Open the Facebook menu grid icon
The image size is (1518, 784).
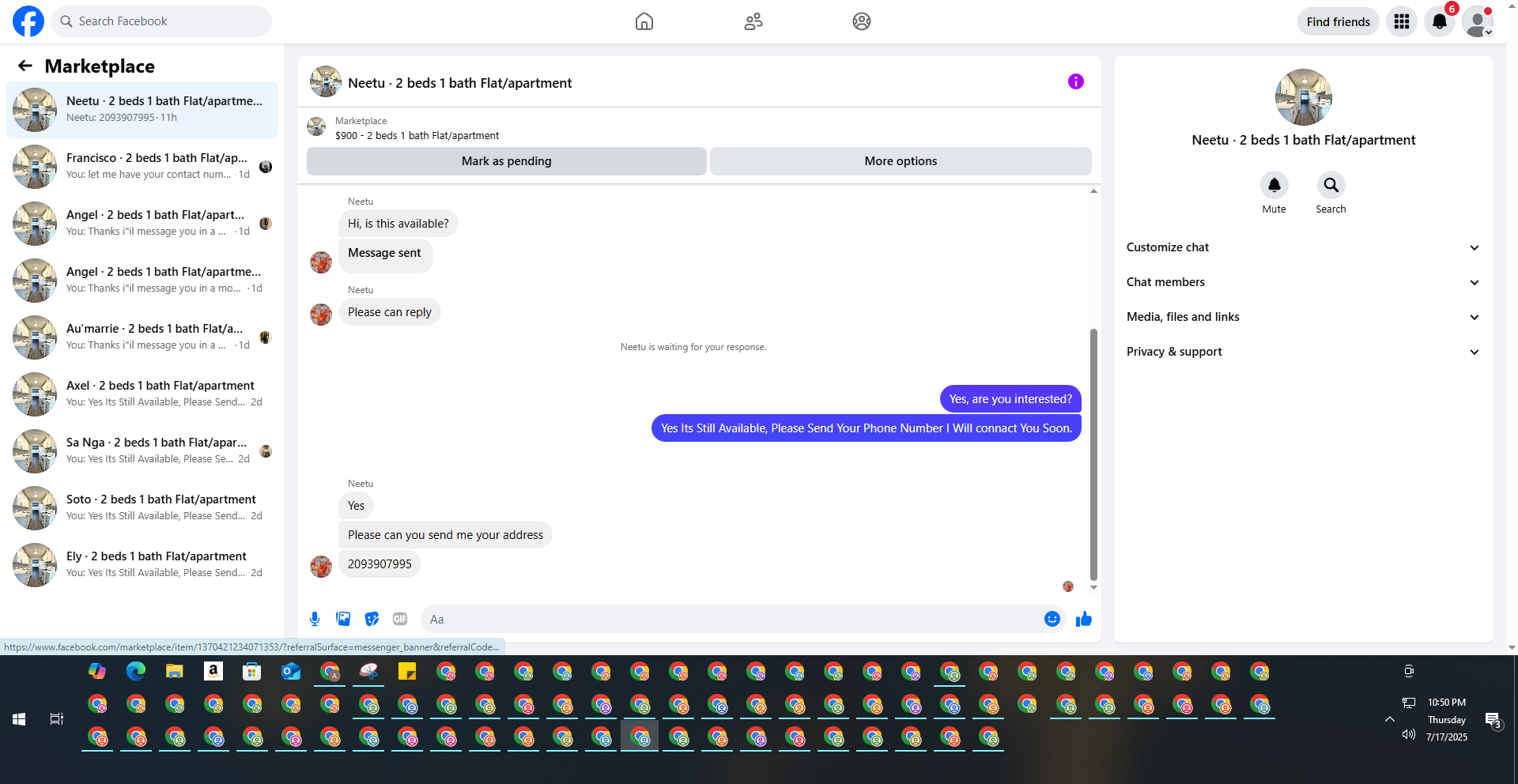[x=1402, y=21]
